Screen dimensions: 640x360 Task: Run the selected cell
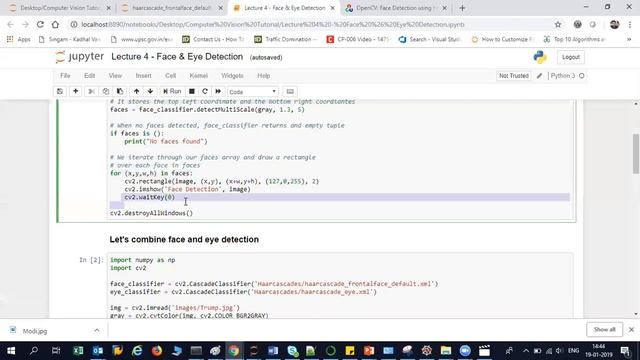[172, 91]
